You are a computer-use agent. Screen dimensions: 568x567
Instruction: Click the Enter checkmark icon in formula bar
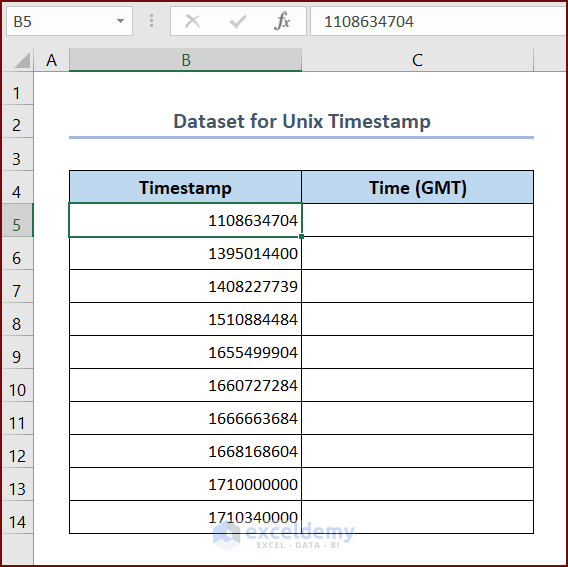click(x=238, y=21)
